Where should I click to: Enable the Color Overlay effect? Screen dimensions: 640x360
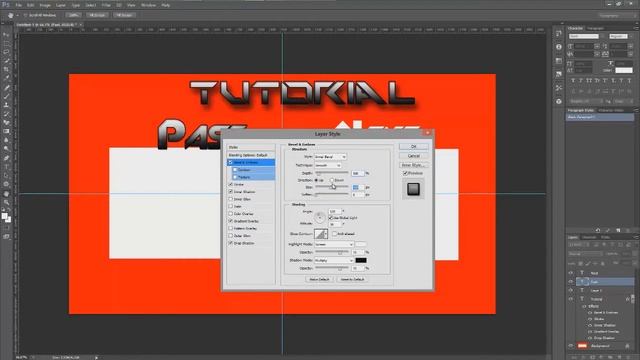pyautogui.click(x=231, y=214)
